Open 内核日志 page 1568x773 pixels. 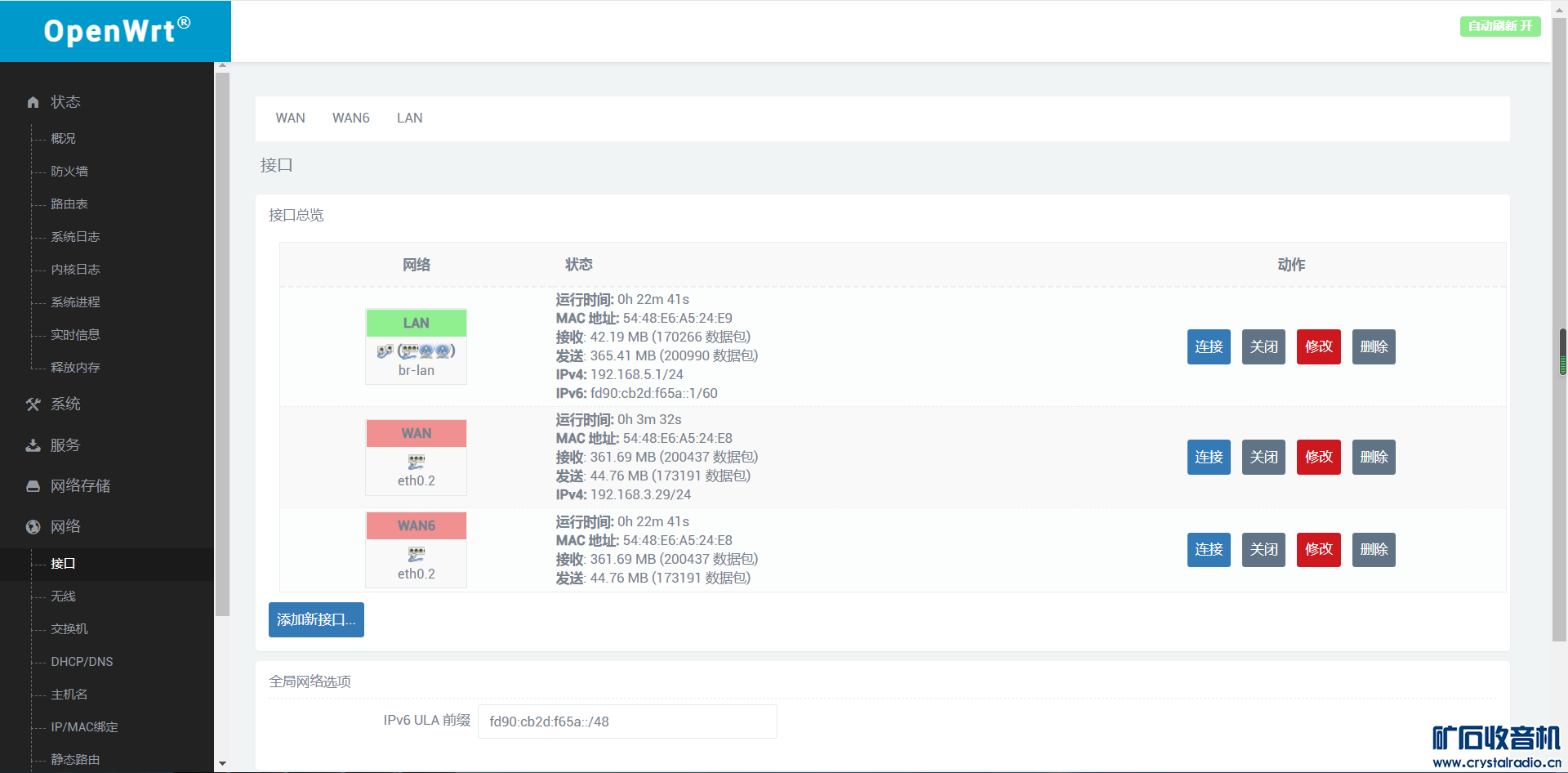75,270
